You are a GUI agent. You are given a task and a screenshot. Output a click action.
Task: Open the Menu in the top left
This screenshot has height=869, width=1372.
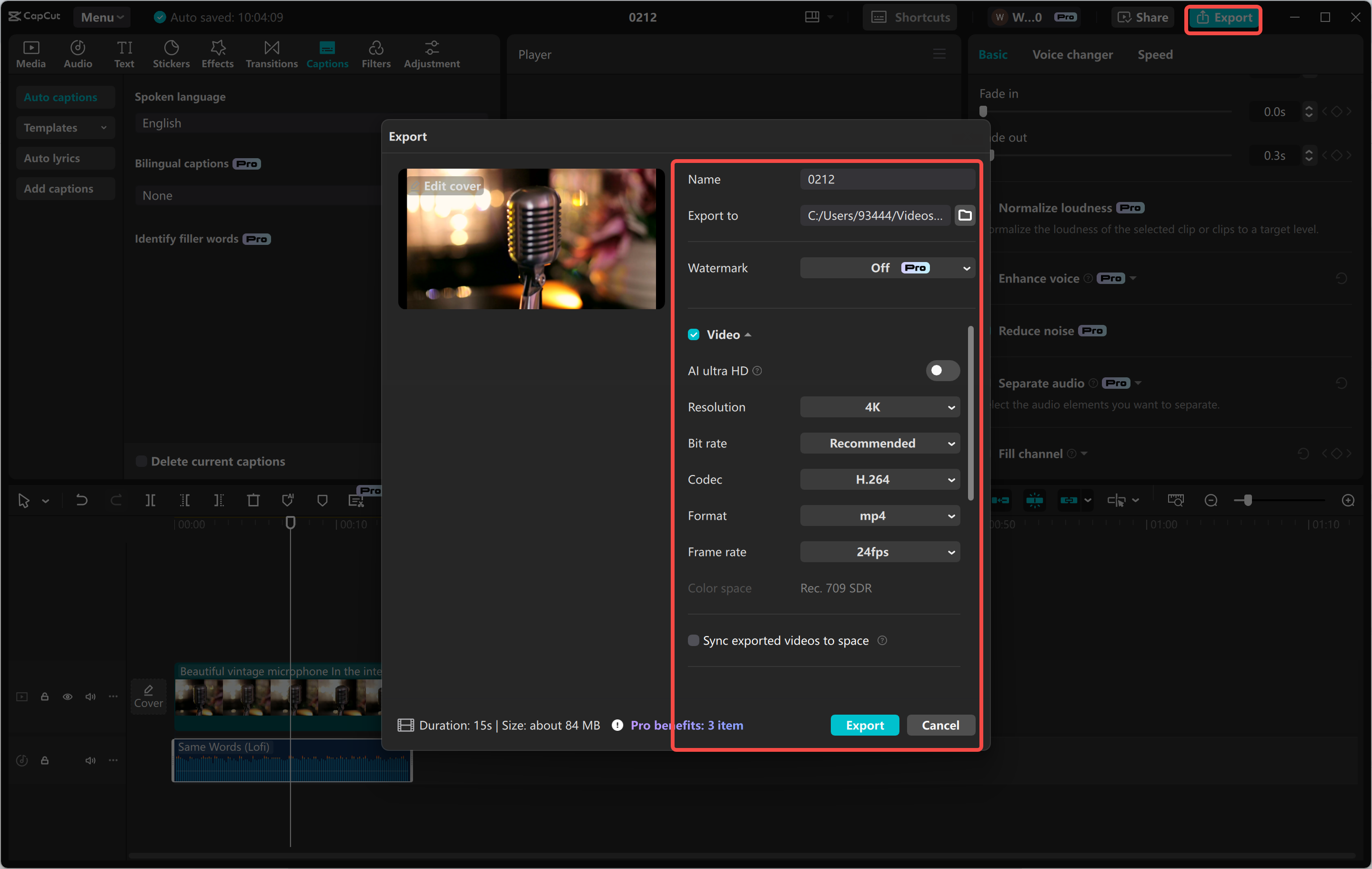coord(101,17)
